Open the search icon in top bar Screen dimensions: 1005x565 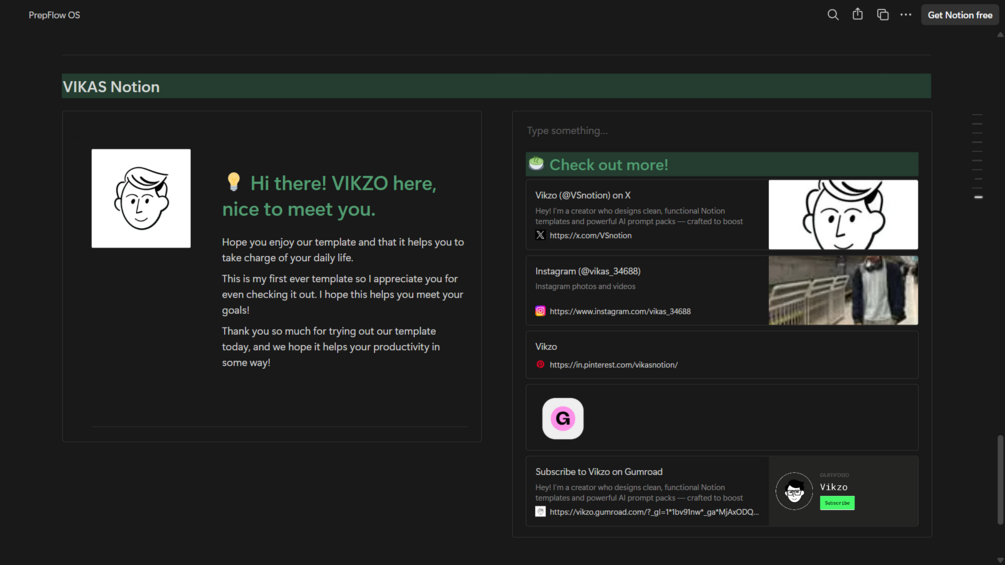[833, 15]
